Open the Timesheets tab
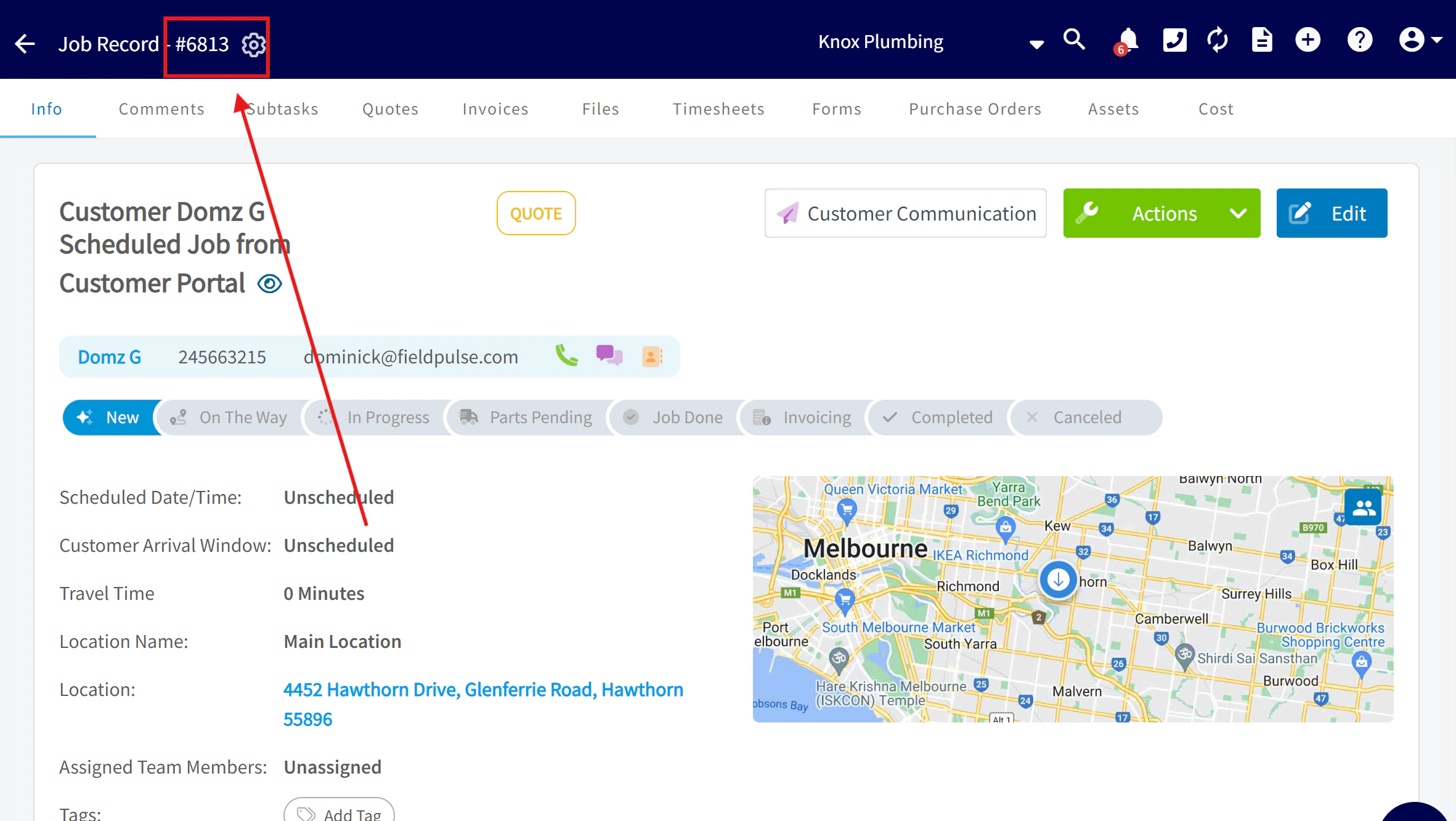1456x821 pixels. tap(718, 109)
